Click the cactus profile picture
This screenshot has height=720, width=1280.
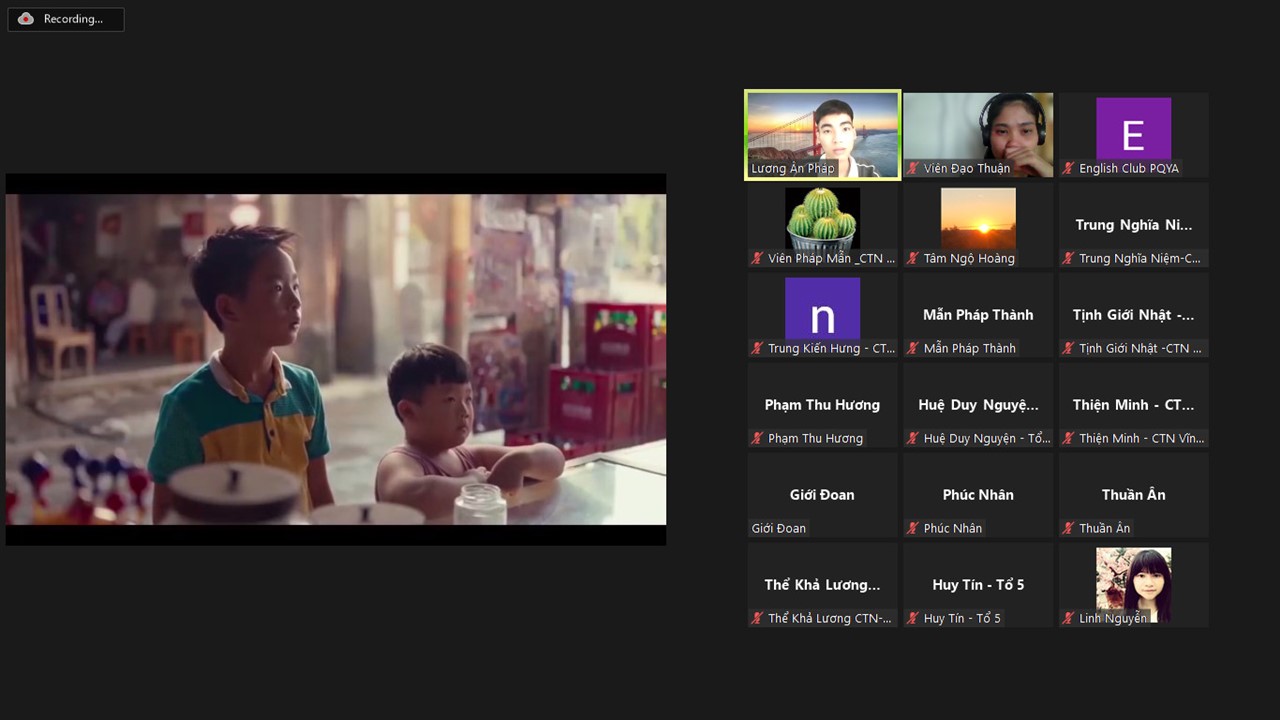pos(822,219)
